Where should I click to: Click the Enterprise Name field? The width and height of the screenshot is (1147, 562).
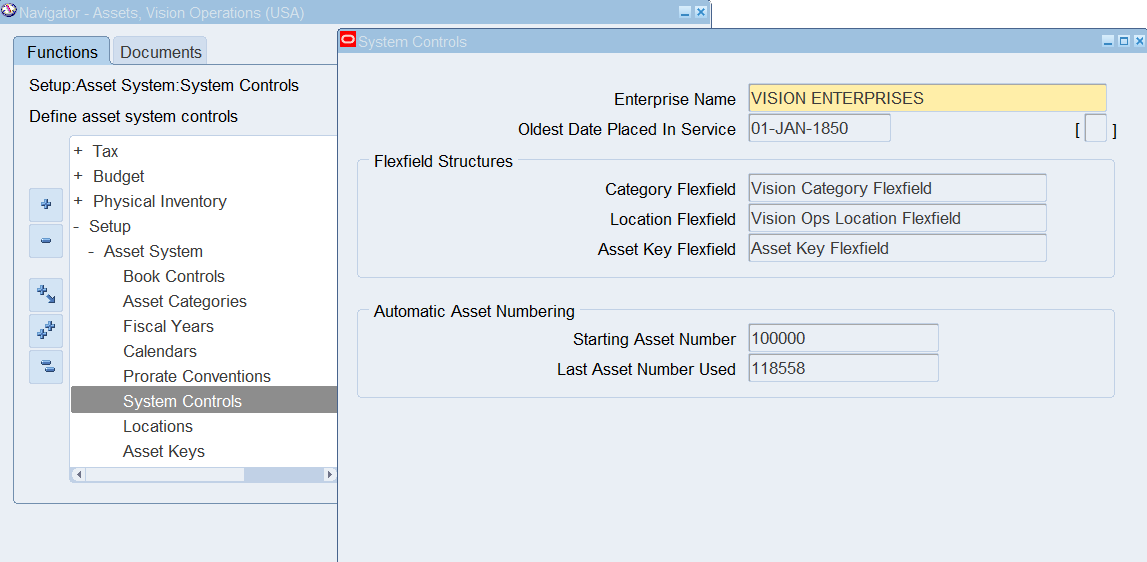click(928, 98)
